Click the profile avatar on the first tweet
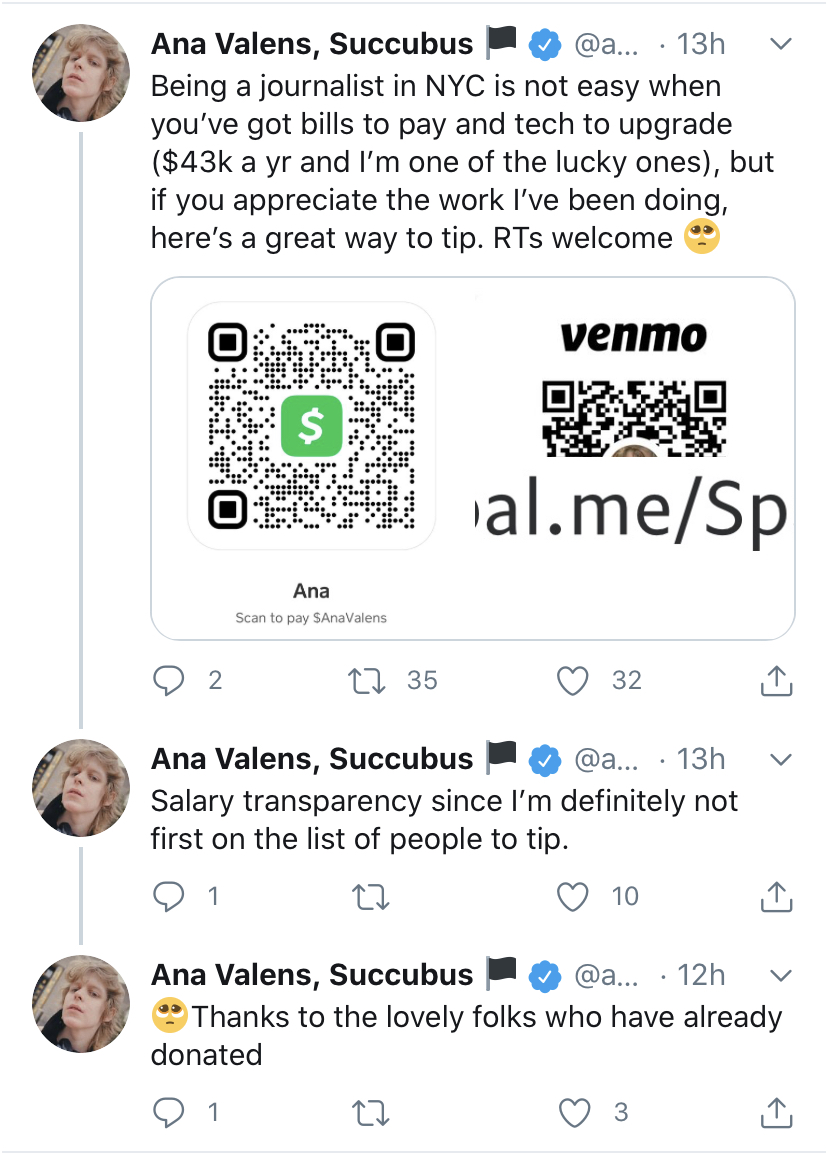Viewport: 828px width, 1154px height. tap(82, 73)
